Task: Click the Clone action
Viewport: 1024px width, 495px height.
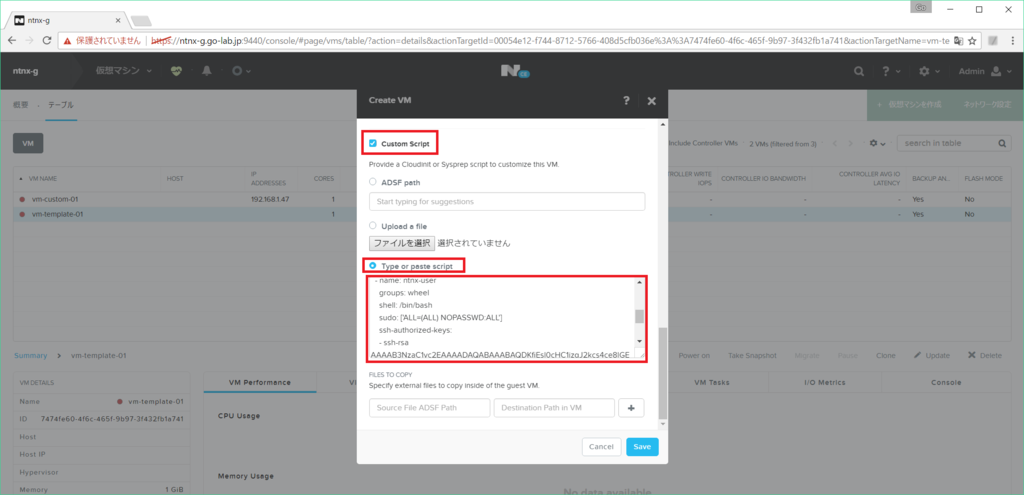Action: (x=886, y=355)
